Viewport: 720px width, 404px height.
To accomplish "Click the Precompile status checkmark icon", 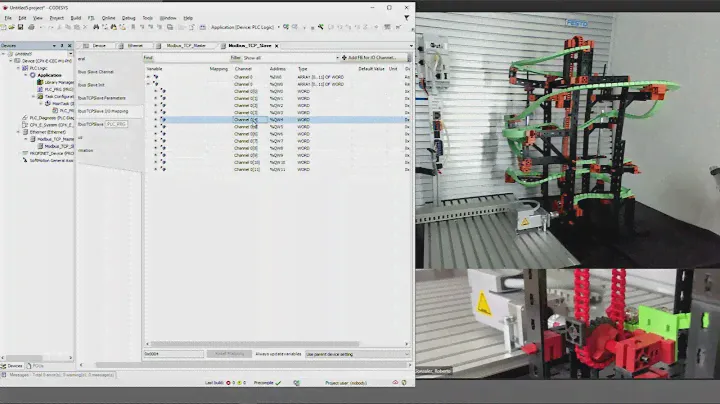I will (x=279, y=383).
